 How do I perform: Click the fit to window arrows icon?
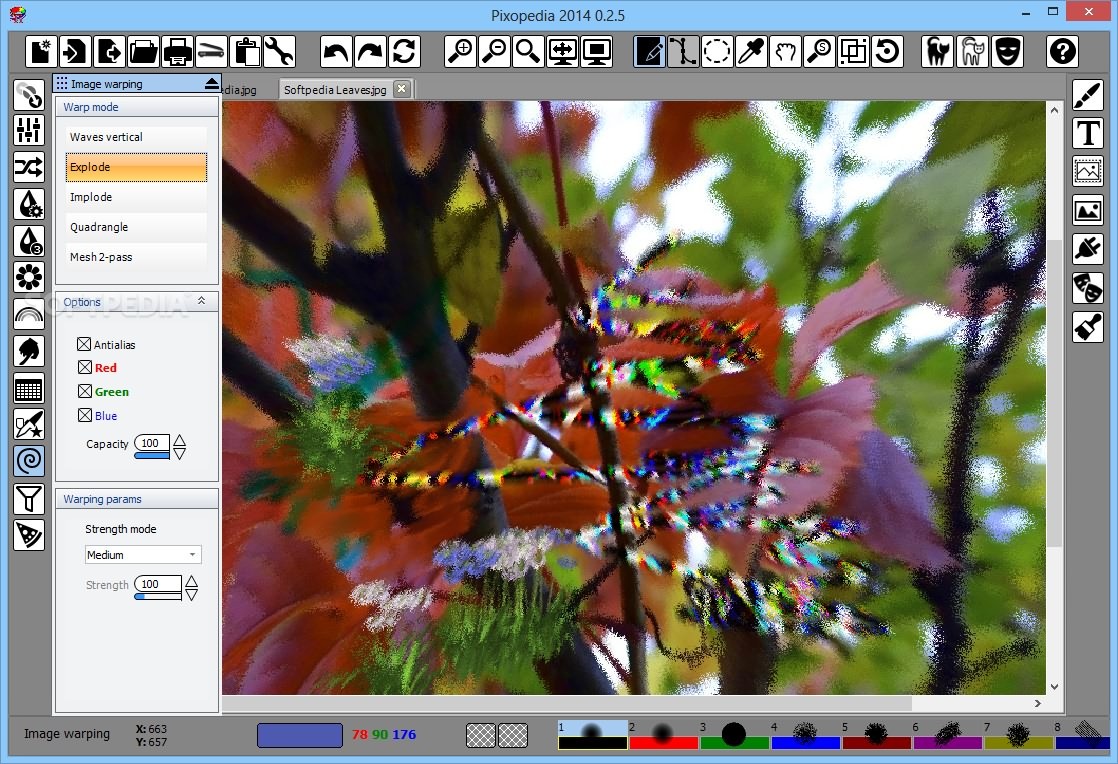point(563,51)
